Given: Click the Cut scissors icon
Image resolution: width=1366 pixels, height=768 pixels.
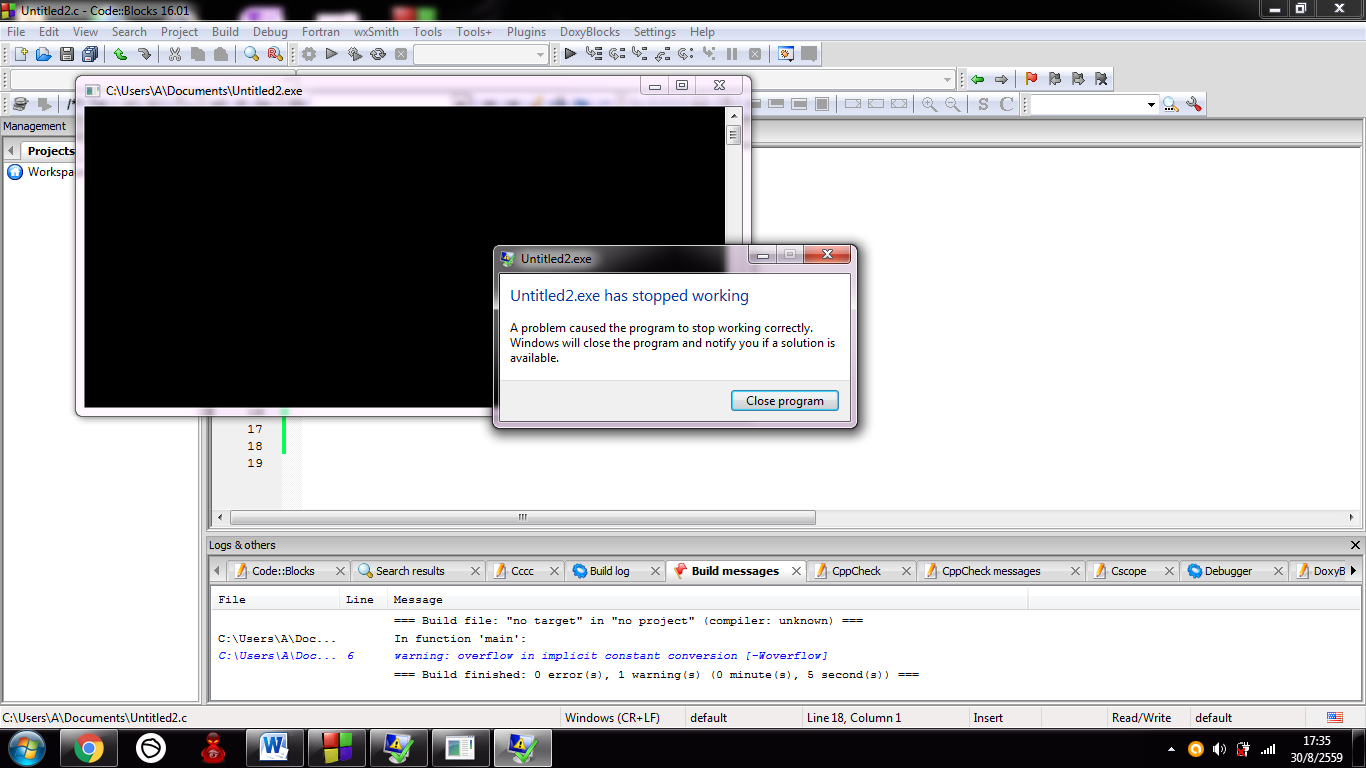Looking at the screenshot, I should click(175, 54).
